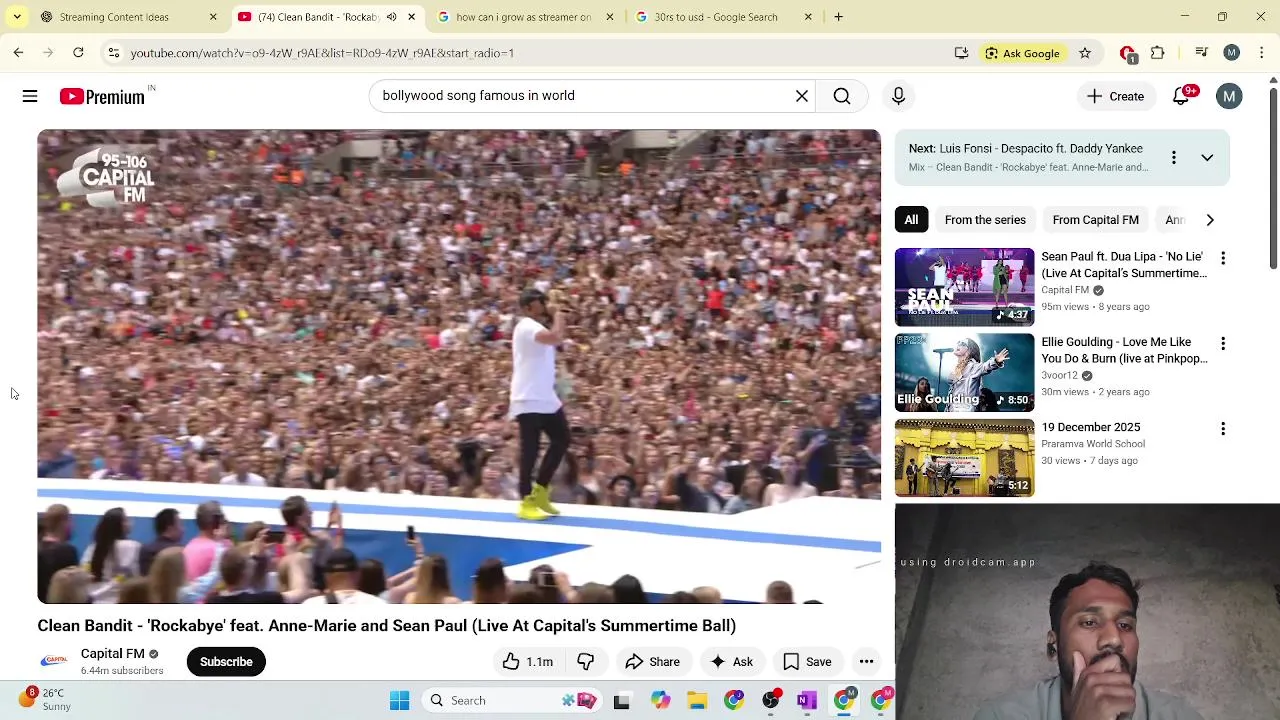Screen dimensions: 1280x720
Task: Select the 'From the series' chip
Action: pyautogui.click(x=985, y=220)
